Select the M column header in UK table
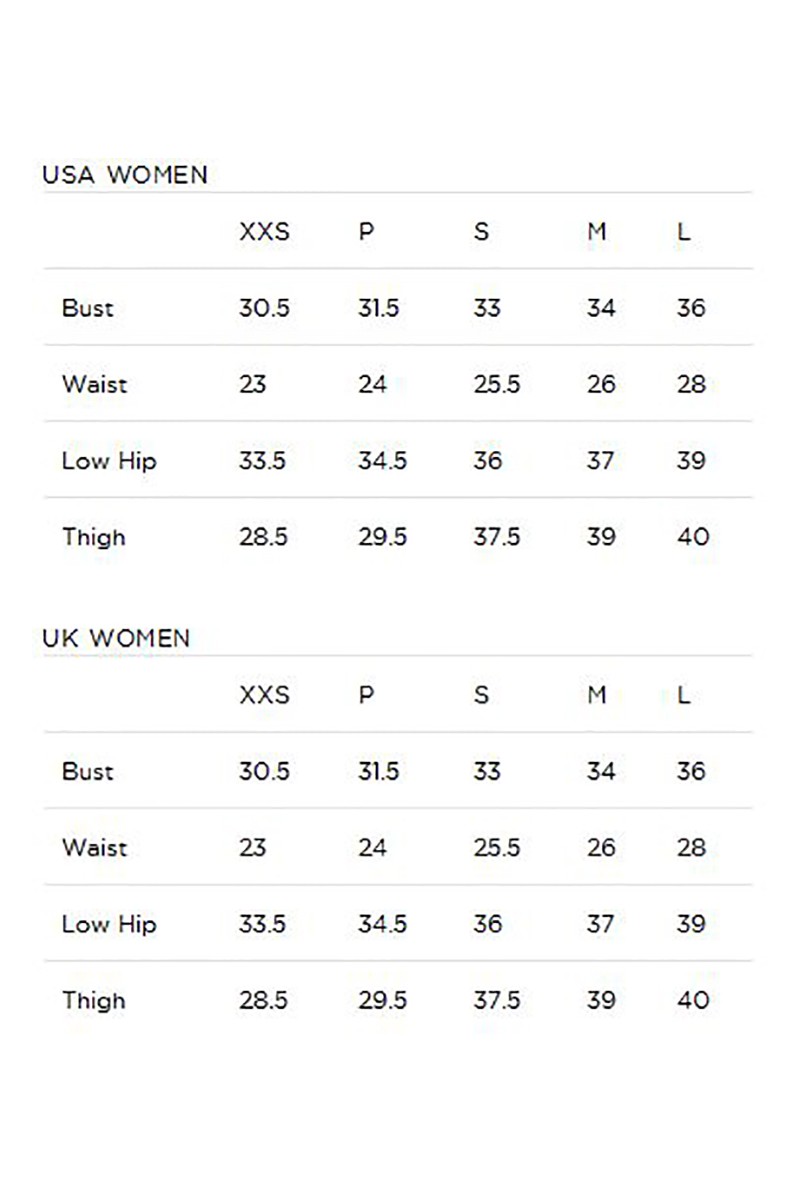The width and height of the screenshot is (800, 1200). click(597, 695)
